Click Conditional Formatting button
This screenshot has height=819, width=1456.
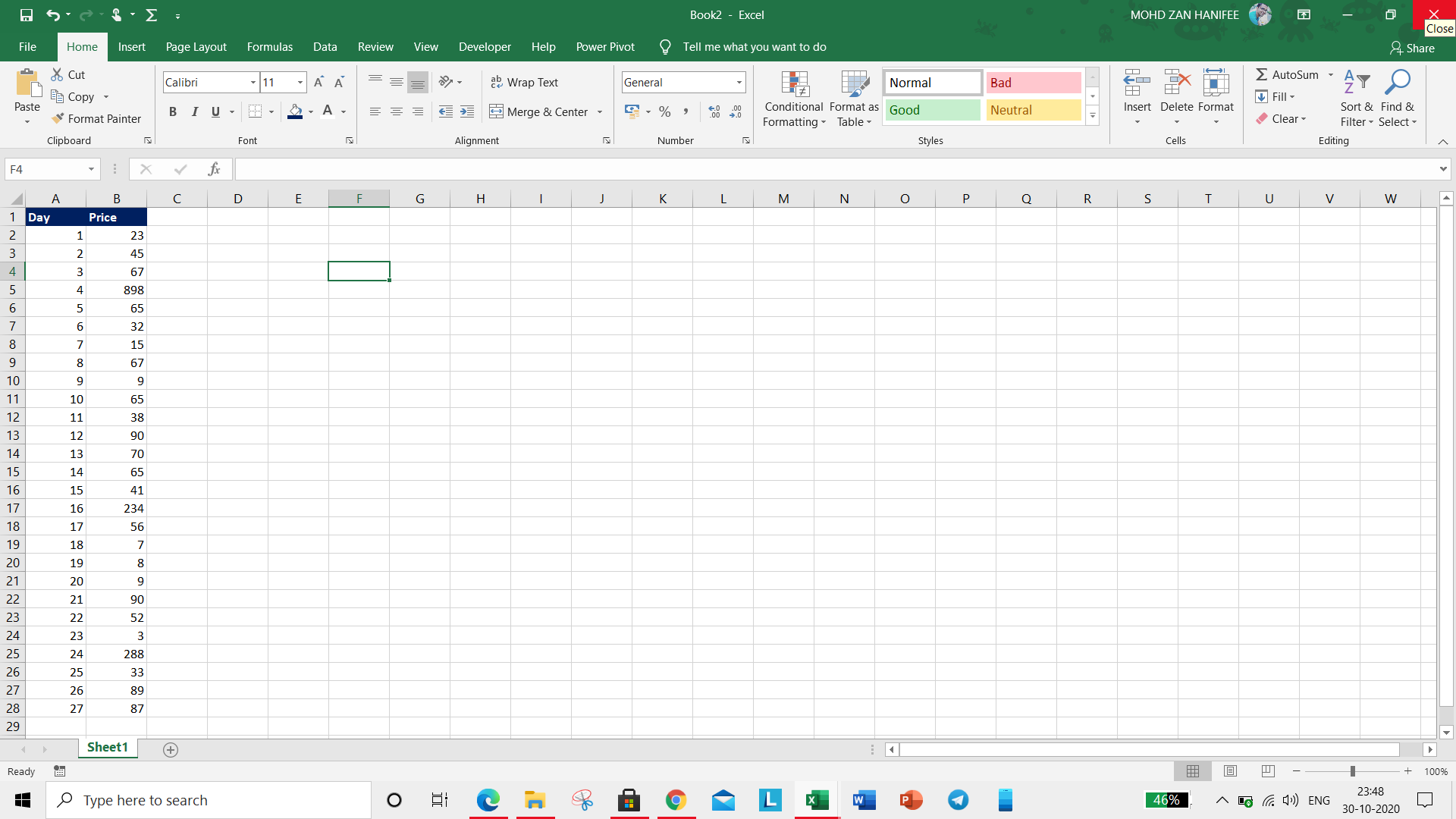[794, 99]
